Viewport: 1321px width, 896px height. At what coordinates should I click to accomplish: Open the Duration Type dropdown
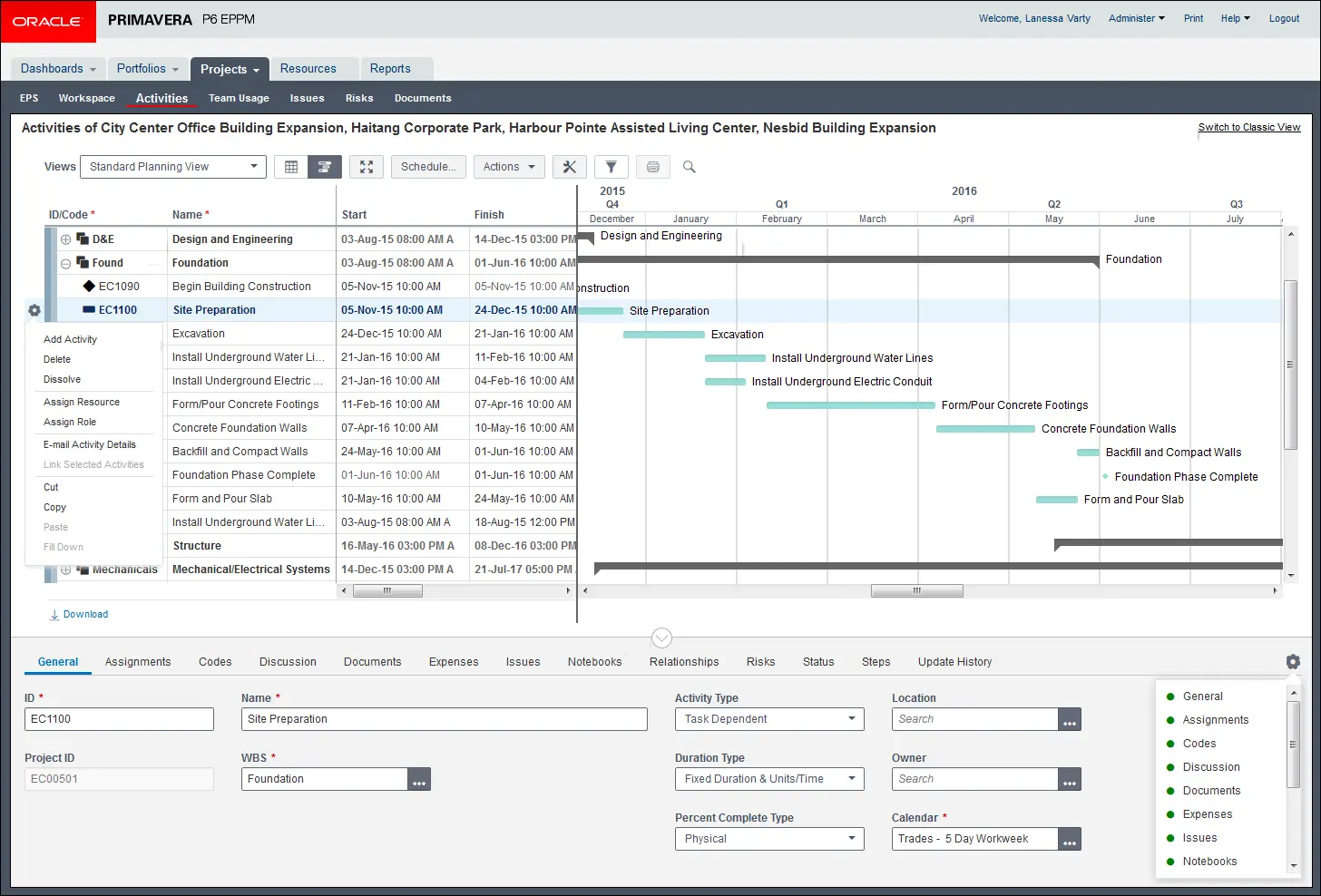(769, 779)
